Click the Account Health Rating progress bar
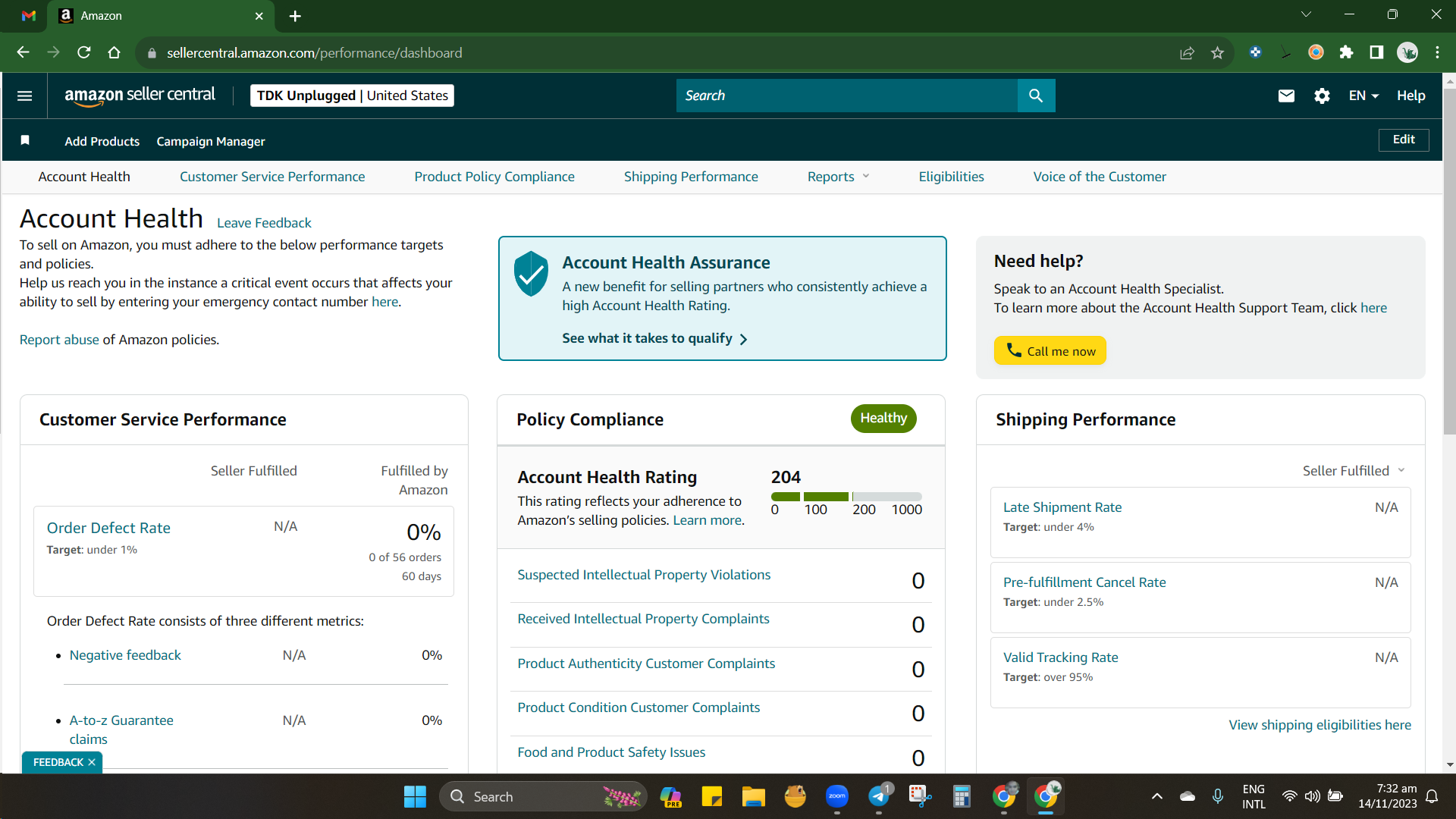Viewport: 1456px width, 819px height. 846,497
